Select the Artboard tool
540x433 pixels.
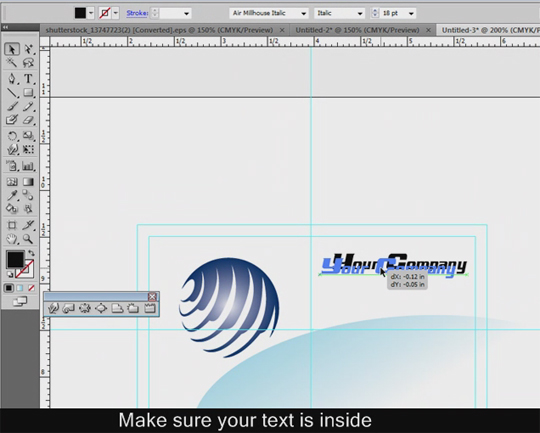[12, 225]
